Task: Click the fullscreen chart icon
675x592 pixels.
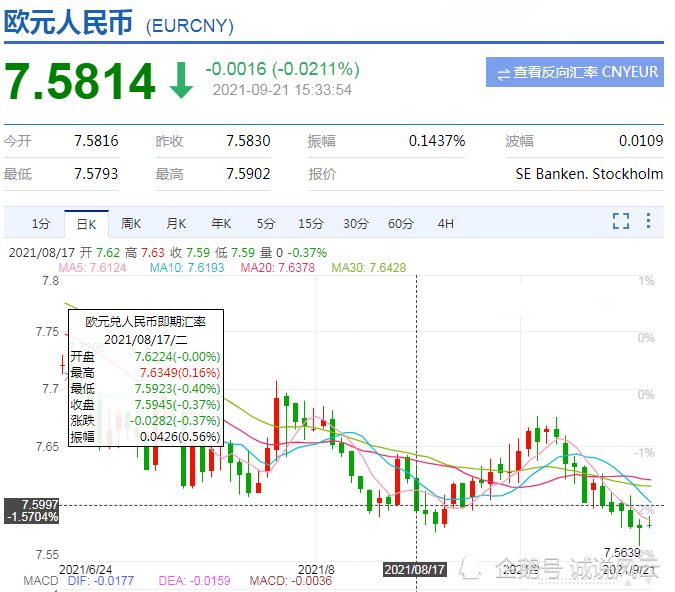Action: pos(621,221)
